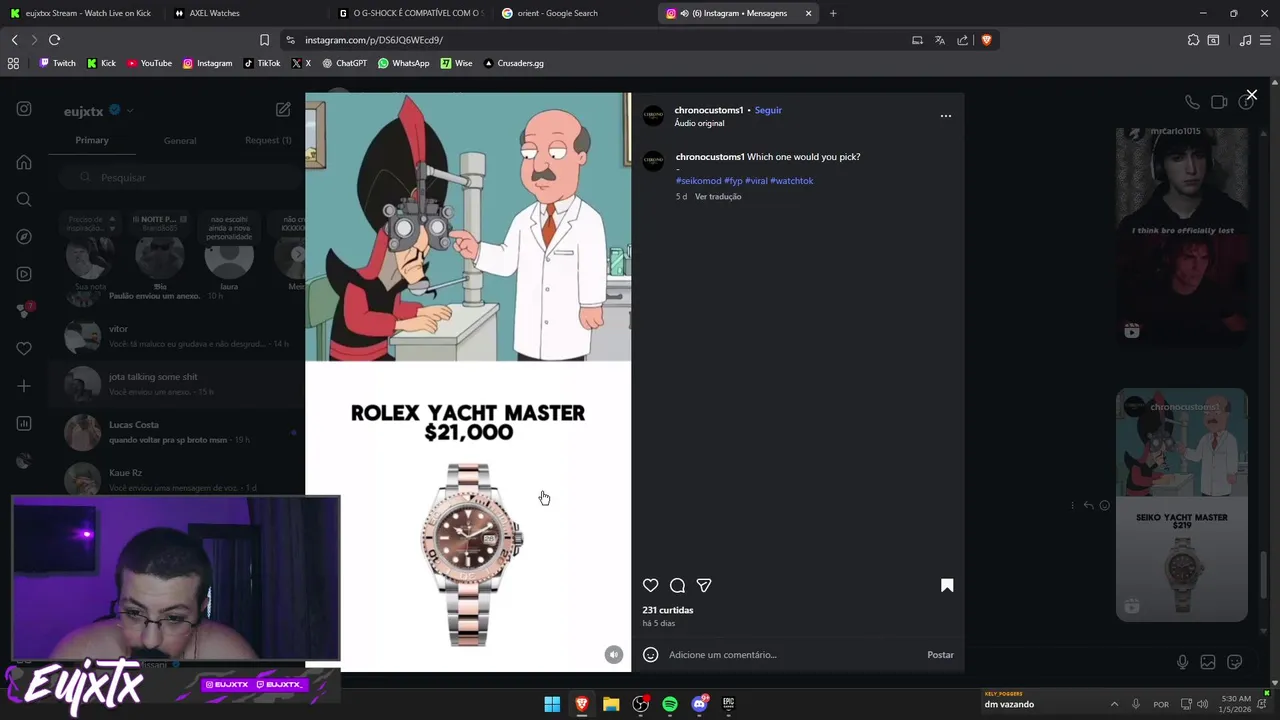Open Discord from the taskbar
This screenshot has height=720, width=1280.
pyautogui.click(x=699, y=704)
